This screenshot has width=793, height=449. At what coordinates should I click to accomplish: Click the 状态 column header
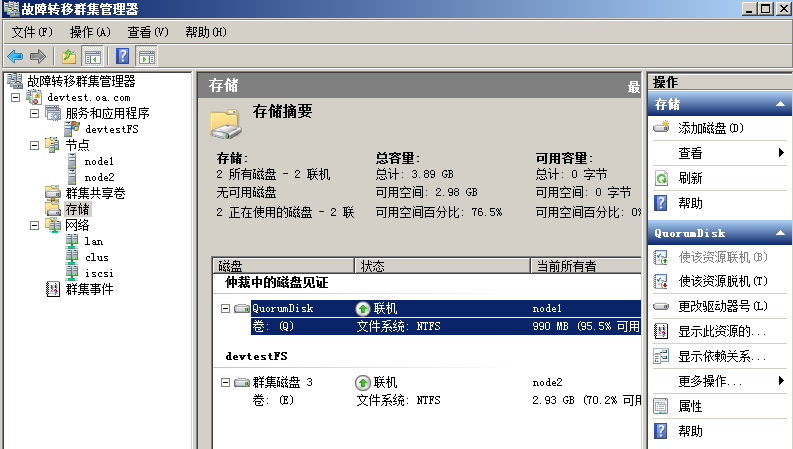443,266
